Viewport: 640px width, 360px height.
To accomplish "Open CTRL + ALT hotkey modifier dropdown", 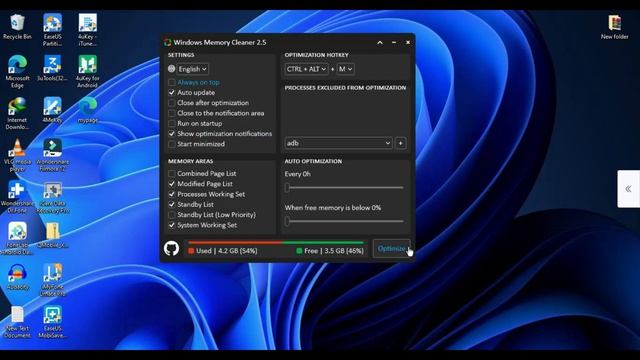I will point(307,69).
